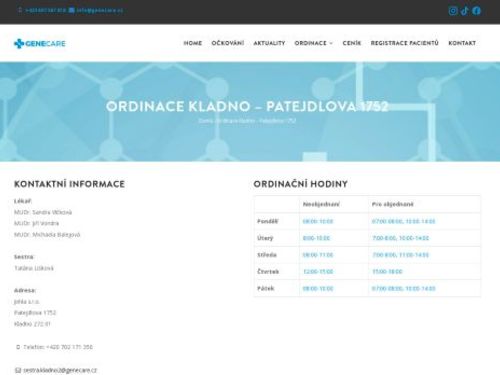Click the third MUDr. name in the list

click(47, 235)
